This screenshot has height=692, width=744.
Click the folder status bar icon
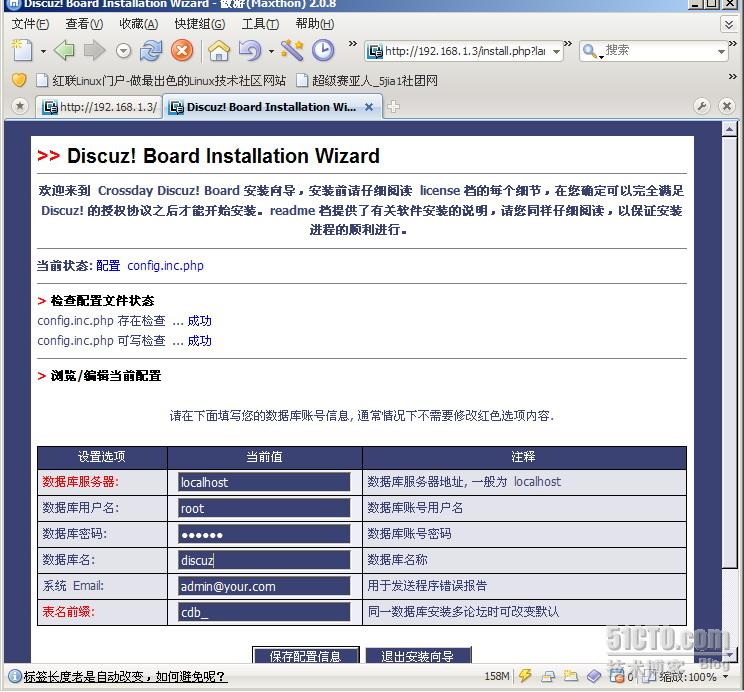click(571, 676)
